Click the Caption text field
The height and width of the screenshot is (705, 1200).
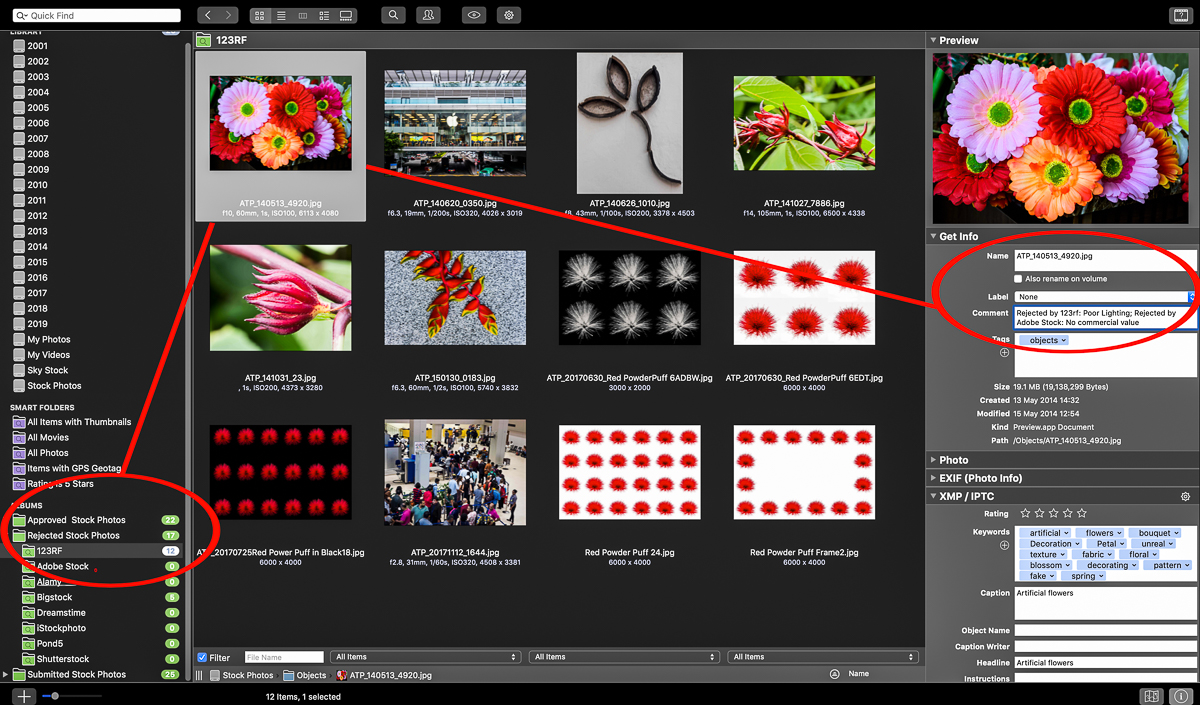click(1105, 603)
